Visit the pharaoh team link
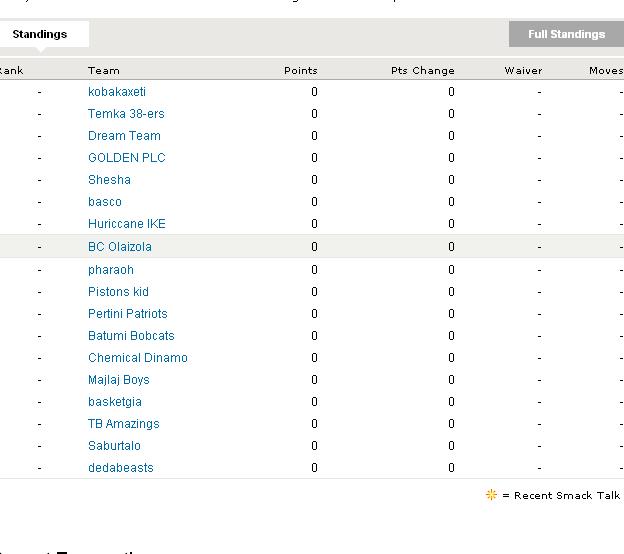The width and height of the screenshot is (624, 554). pos(111,270)
